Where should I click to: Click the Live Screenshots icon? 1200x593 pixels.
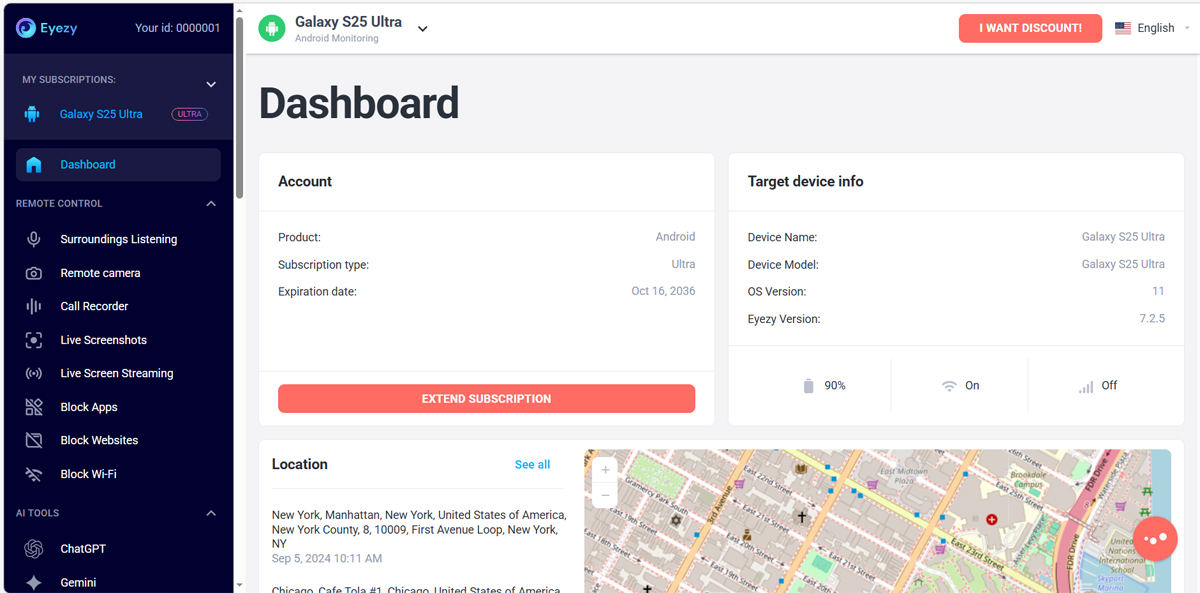click(34, 340)
